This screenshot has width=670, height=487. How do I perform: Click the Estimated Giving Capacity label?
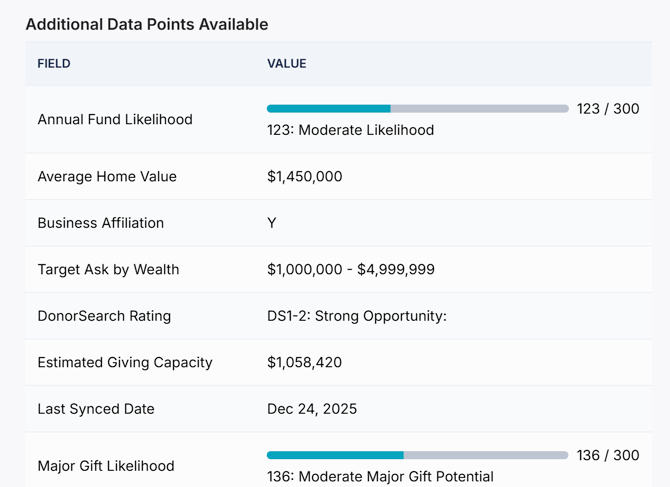(x=125, y=363)
